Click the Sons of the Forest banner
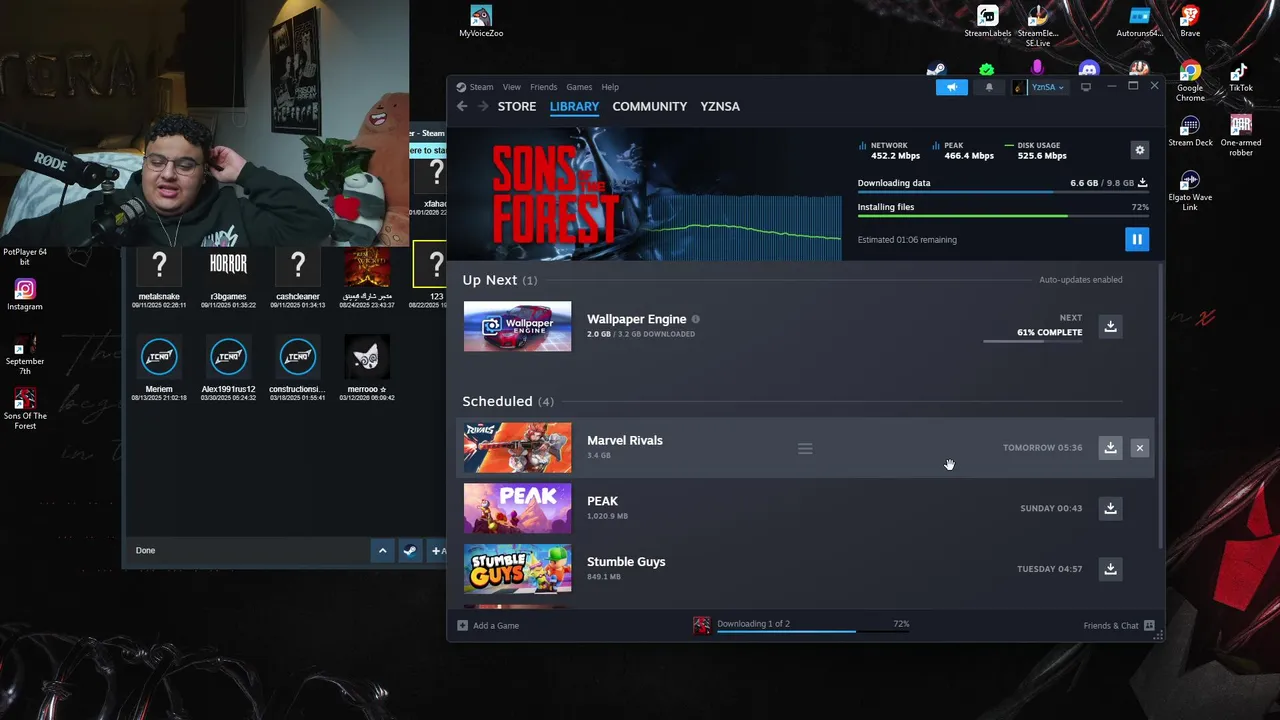Viewport: 1280px width, 720px height. click(645, 193)
